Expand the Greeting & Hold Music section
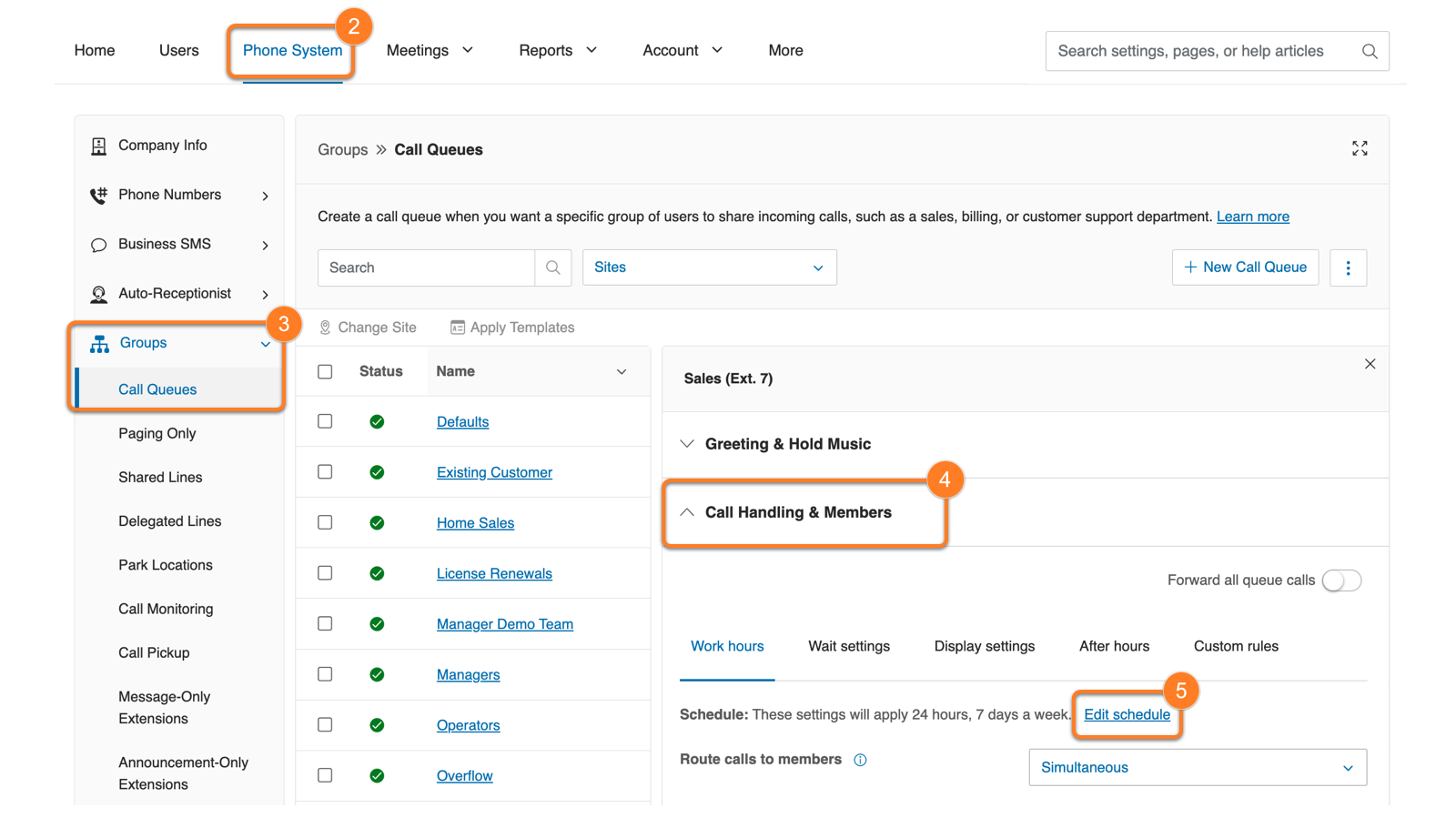This screenshot has height=828, width=1456. pos(787,444)
